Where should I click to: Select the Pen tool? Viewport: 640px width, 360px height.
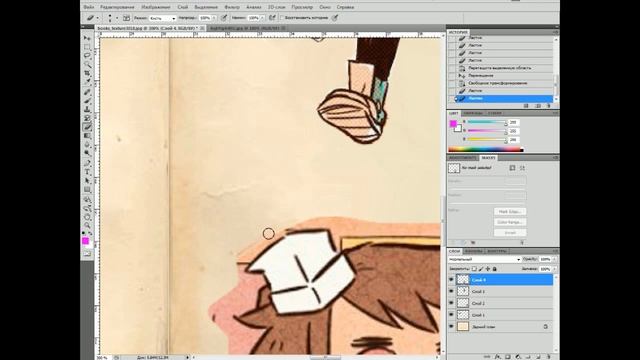pos(87,163)
